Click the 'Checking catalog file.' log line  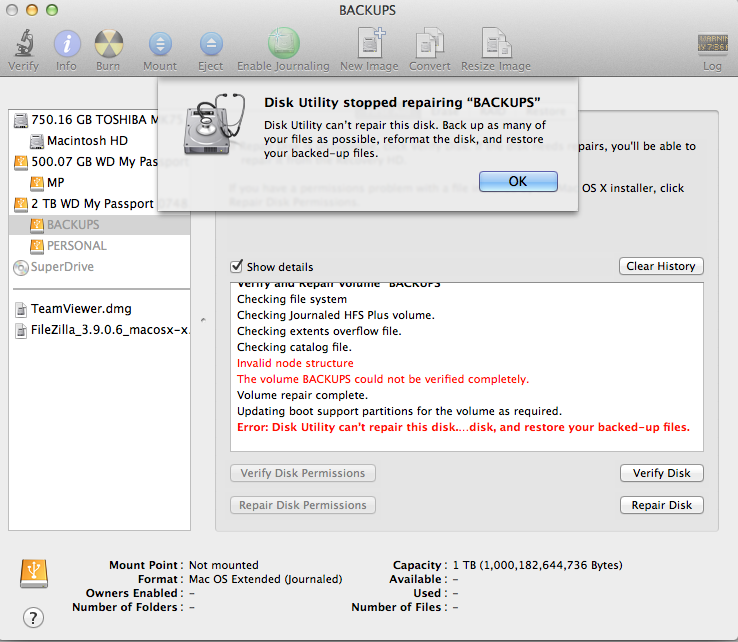pos(294,347)
